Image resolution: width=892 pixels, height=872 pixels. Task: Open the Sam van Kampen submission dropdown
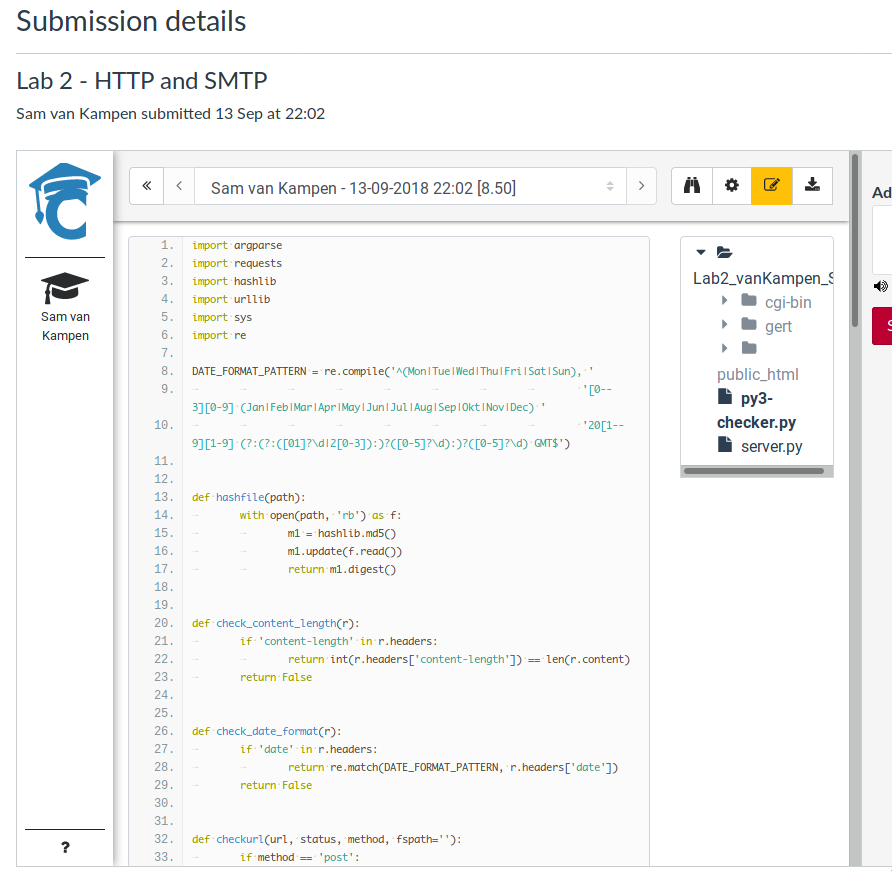410,187
